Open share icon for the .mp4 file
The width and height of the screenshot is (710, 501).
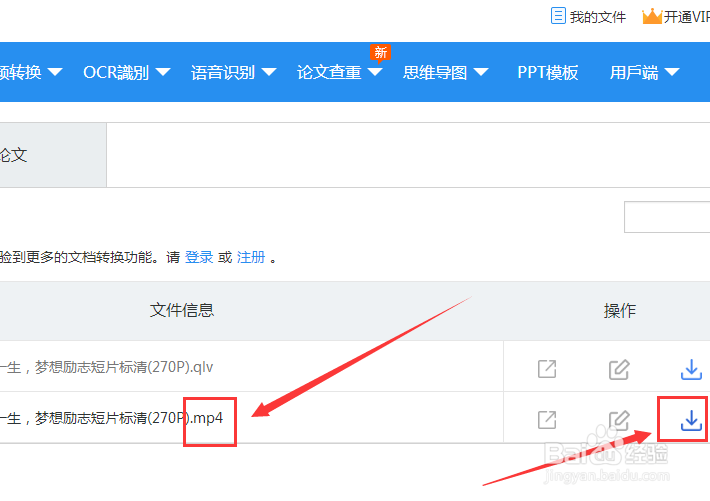(x=547, y=420)
